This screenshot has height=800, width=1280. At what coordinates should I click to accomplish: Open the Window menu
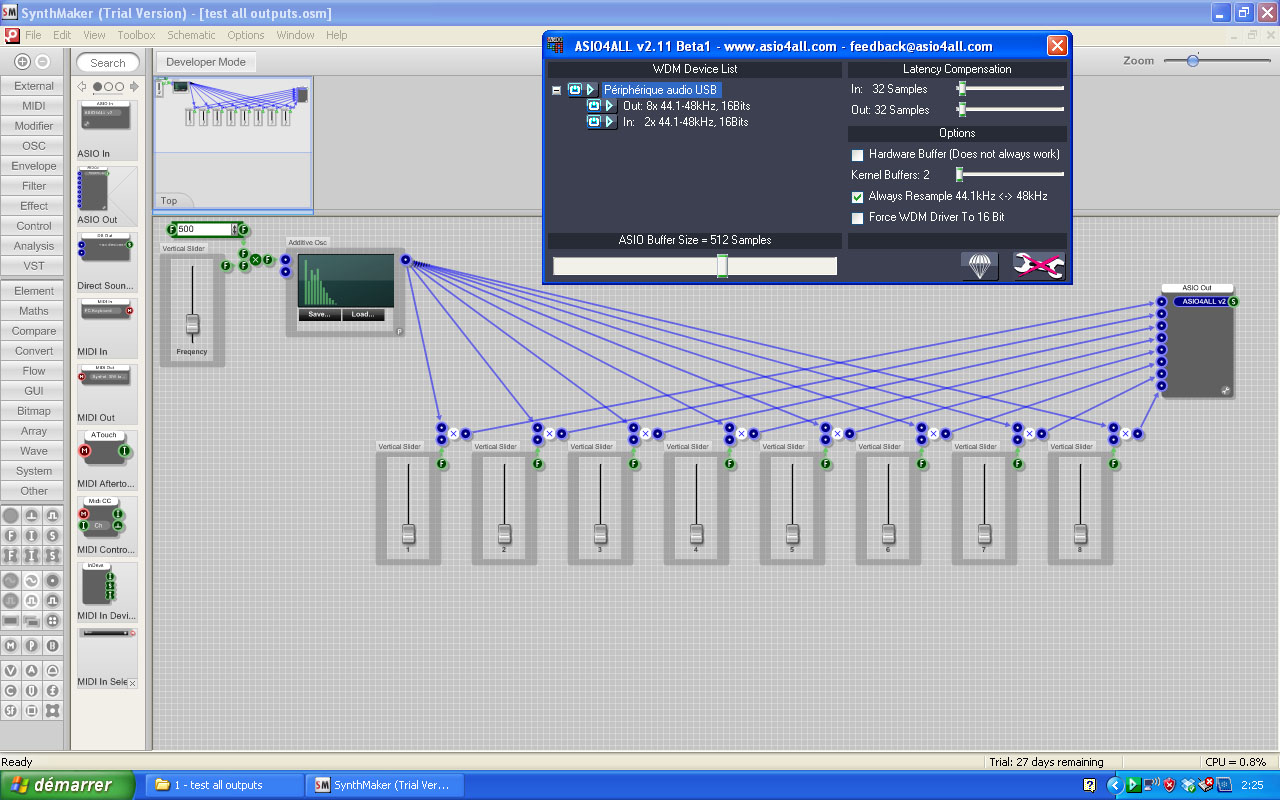[296, 35]
